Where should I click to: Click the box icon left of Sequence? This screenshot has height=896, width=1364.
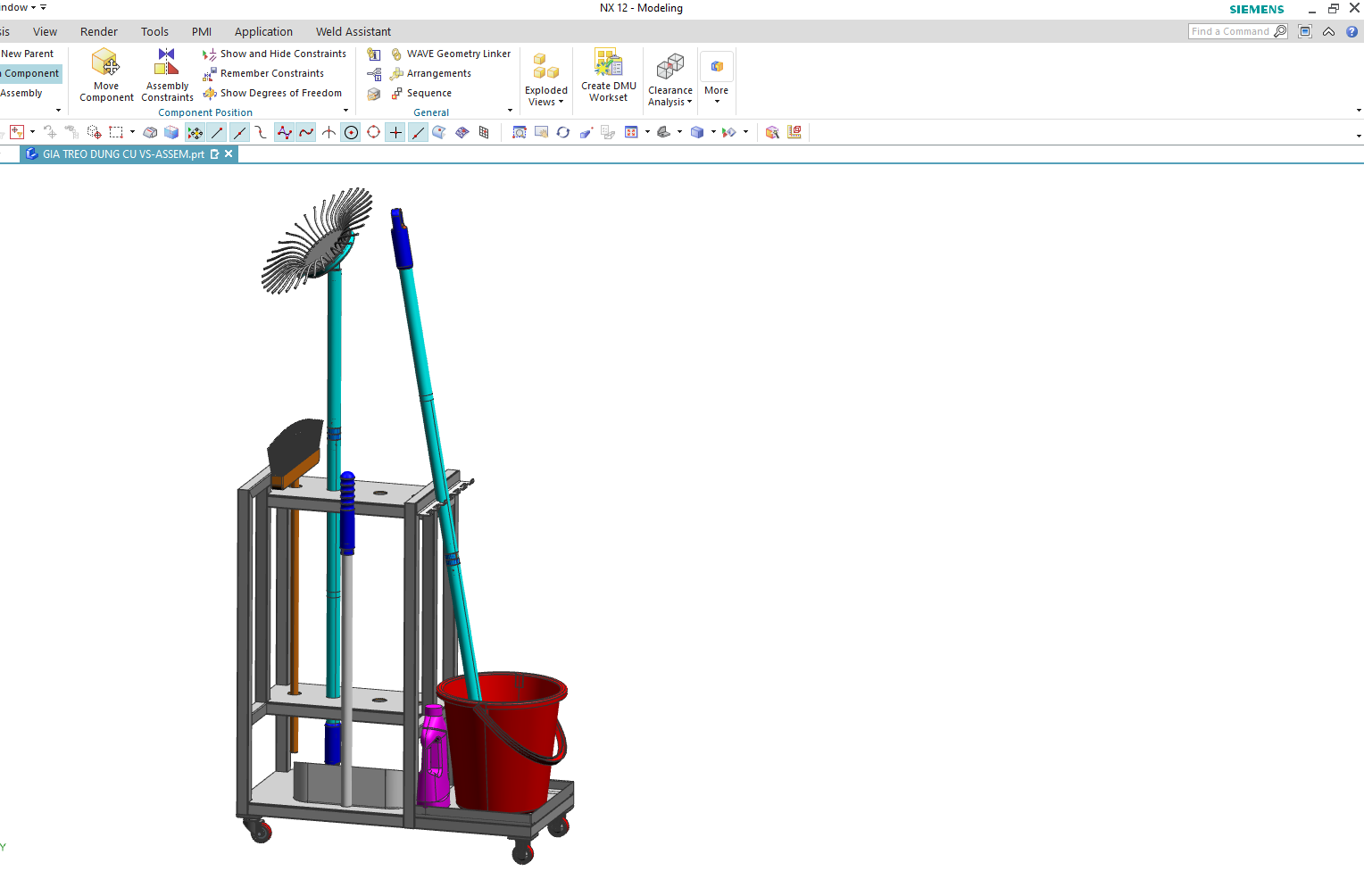(374, 94)
